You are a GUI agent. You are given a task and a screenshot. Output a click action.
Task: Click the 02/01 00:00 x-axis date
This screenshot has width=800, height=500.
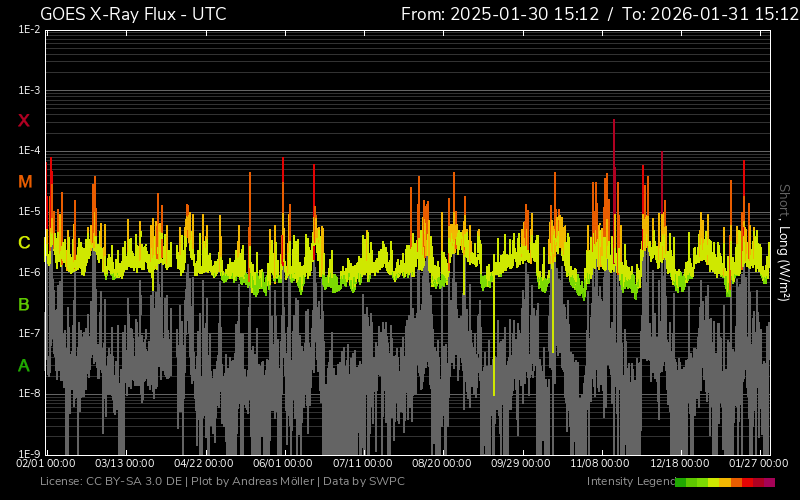[46, 464]
